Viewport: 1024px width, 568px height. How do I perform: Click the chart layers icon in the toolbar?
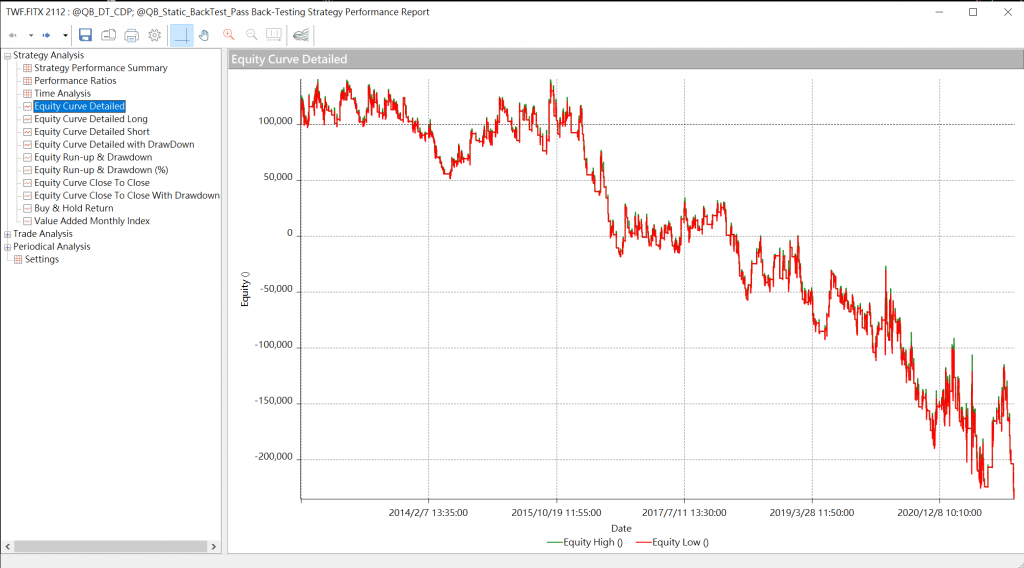pyautogui.click(x=301, y=35)
